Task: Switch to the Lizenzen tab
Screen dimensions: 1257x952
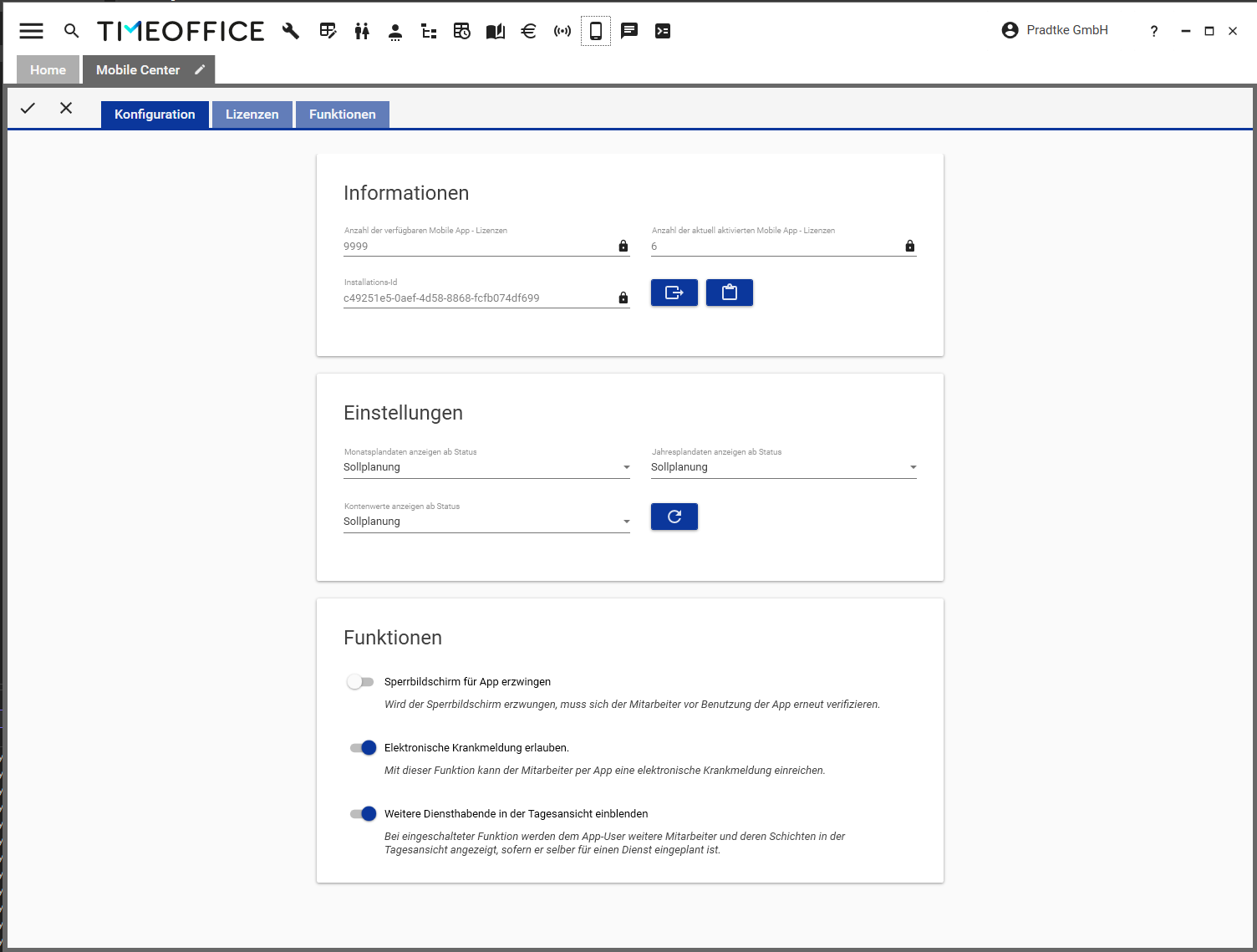Action: [252, 115]
